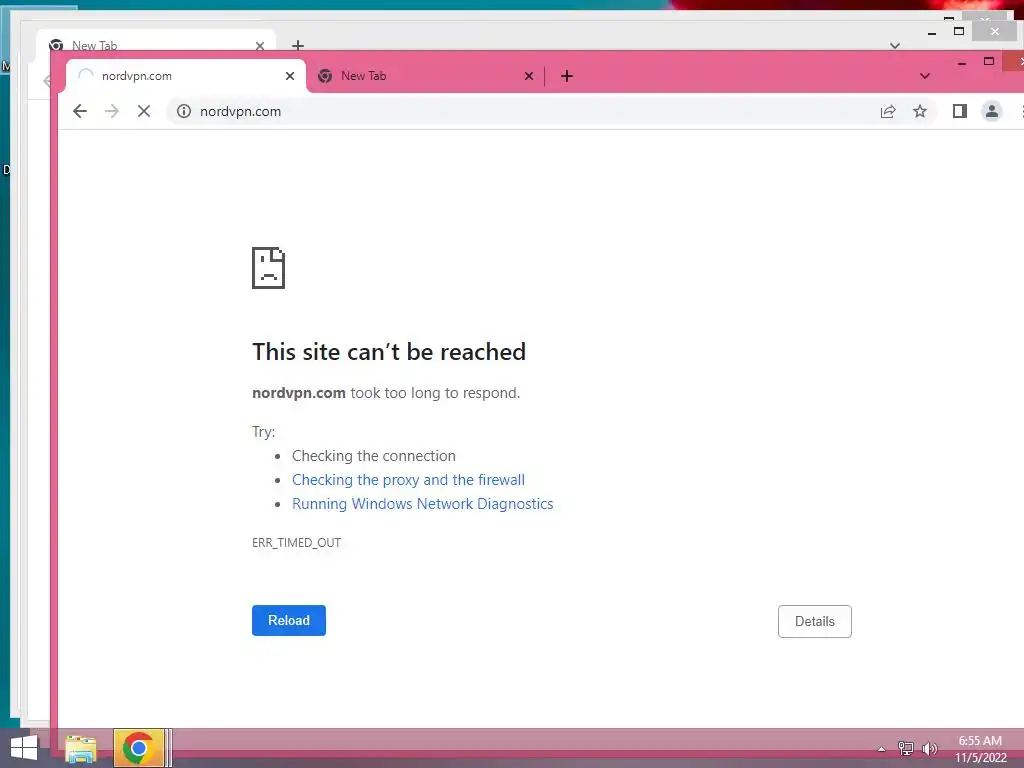Maximize the background Chrome window
Viewport: 1024px width, 768px height.
(959, 31)
